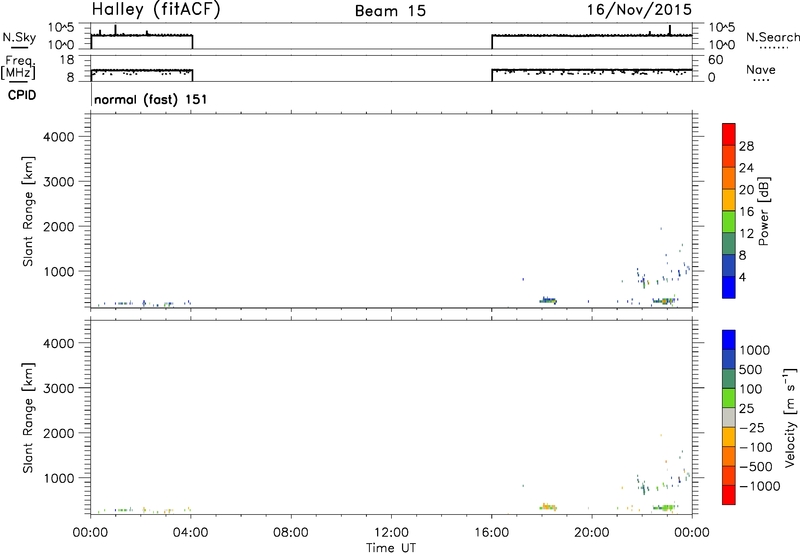The width and height of the screenshot is (800, 554).
Task: Click the 'Slant Range [km]' label of velocity panel
Action: coord(28,418)
